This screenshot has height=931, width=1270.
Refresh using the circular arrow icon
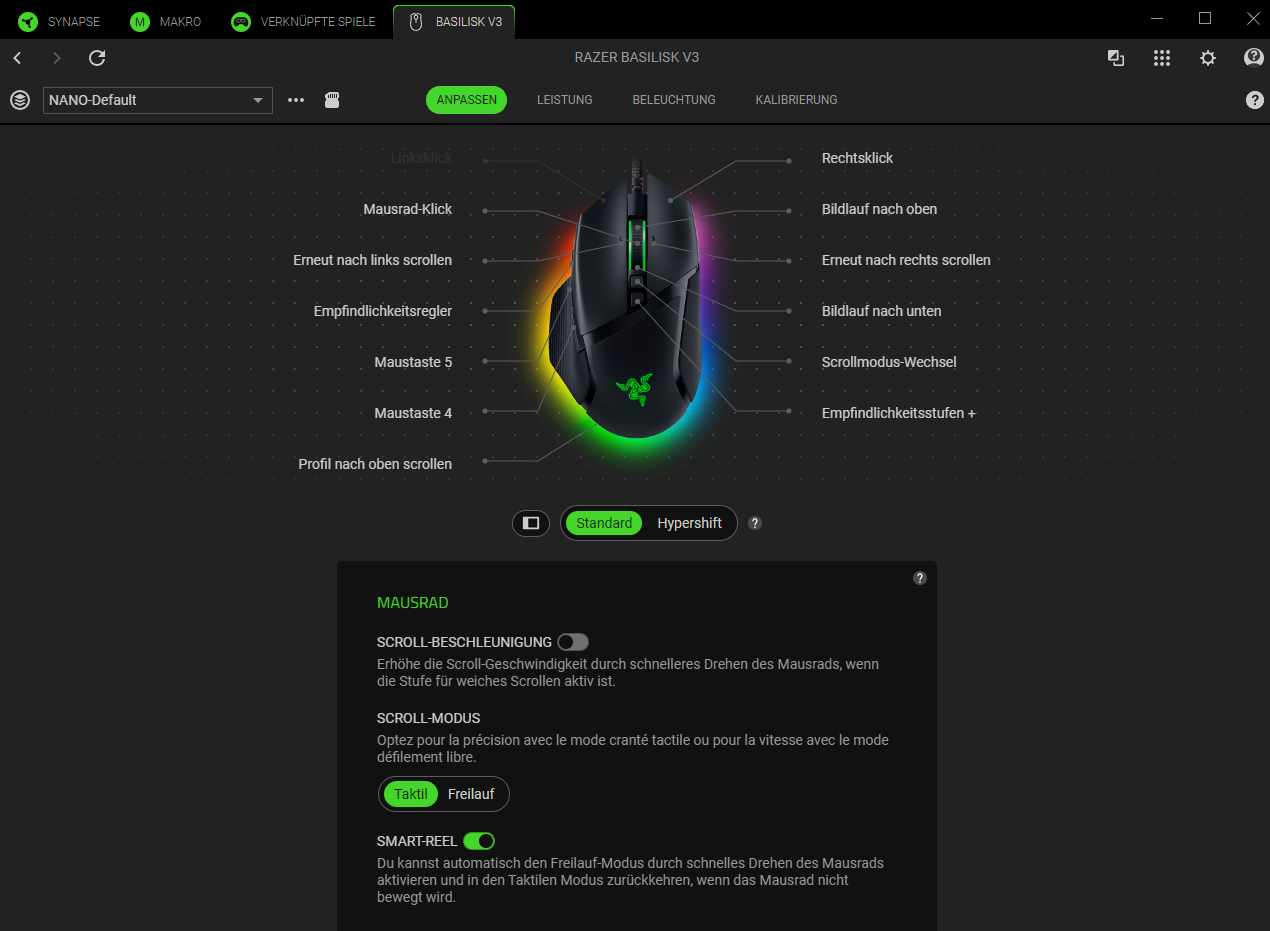point(97,58)
